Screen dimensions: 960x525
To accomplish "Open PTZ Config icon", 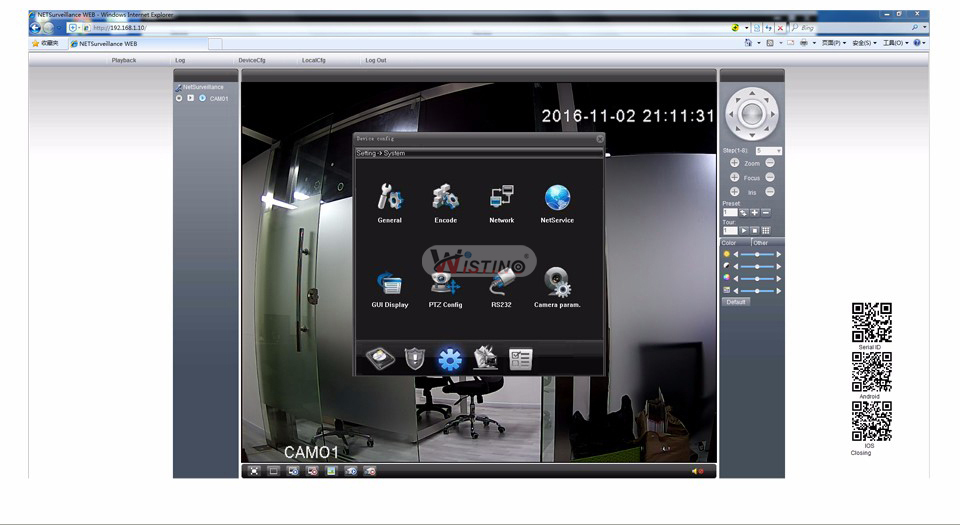I will click(445, 284).
